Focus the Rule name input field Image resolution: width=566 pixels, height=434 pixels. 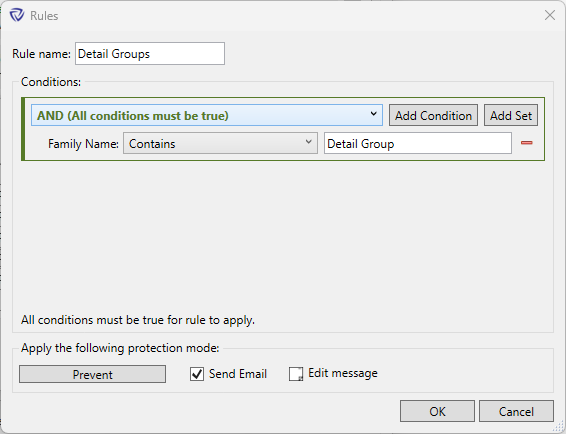point(150,54)
